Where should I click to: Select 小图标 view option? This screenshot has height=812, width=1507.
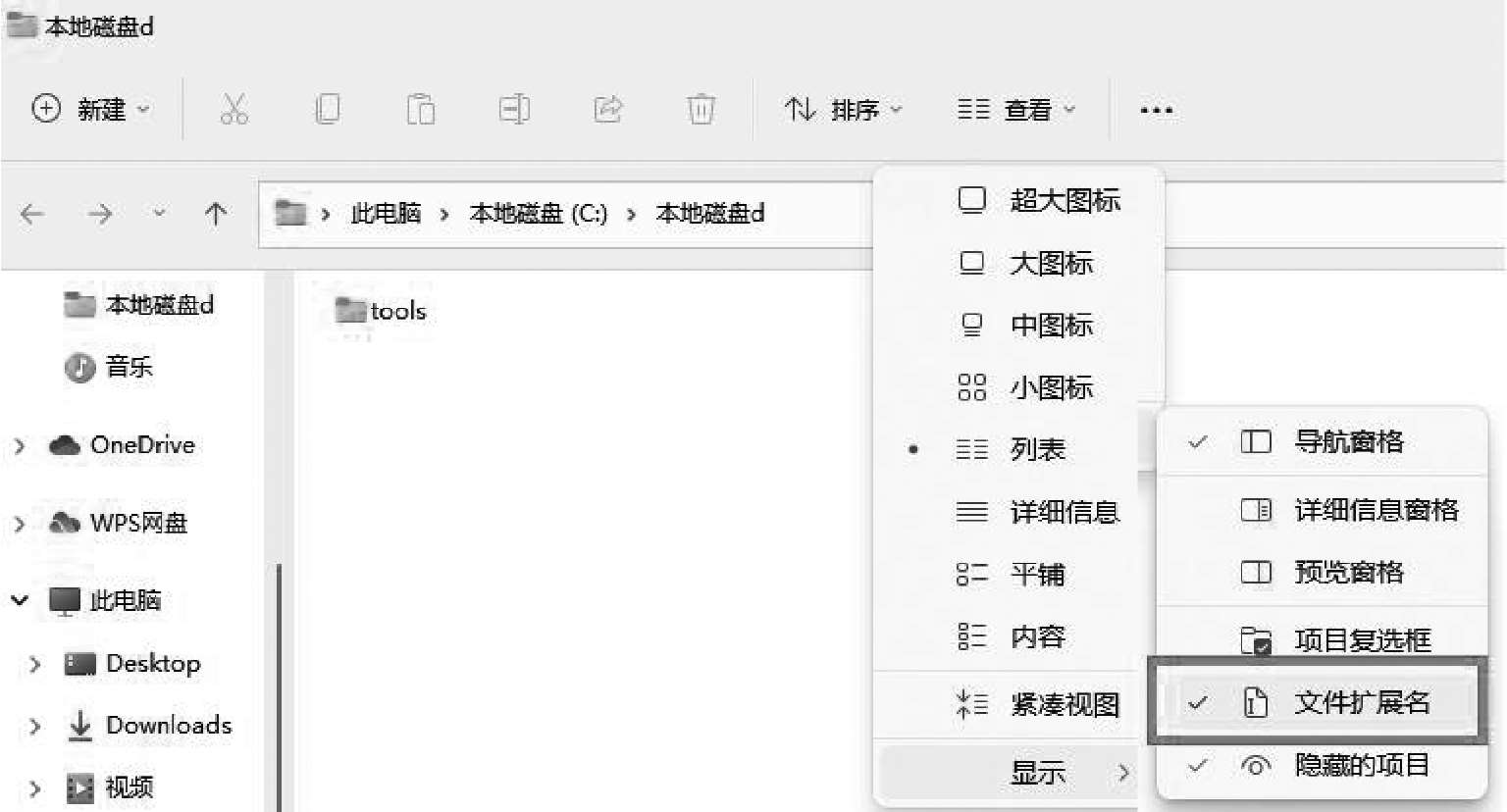click(x=1018, y=387)
